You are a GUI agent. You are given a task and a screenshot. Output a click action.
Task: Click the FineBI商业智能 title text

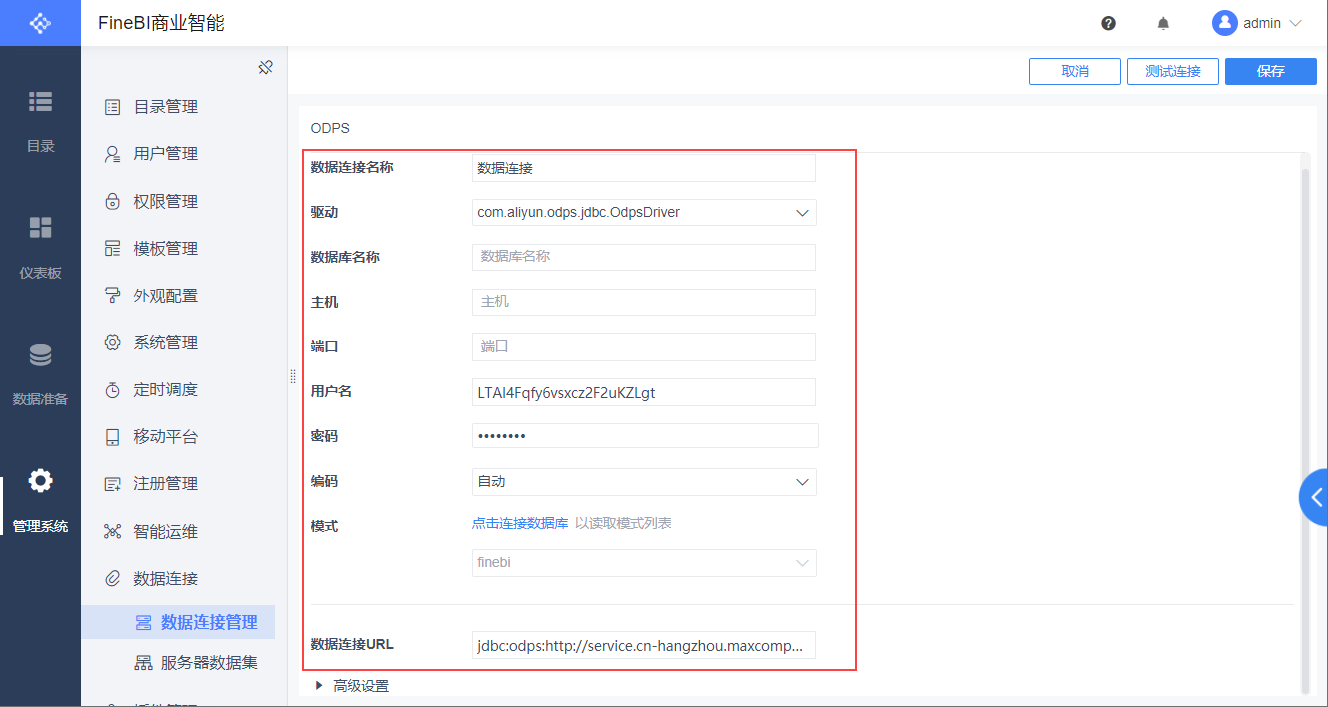tap(161, 23)
